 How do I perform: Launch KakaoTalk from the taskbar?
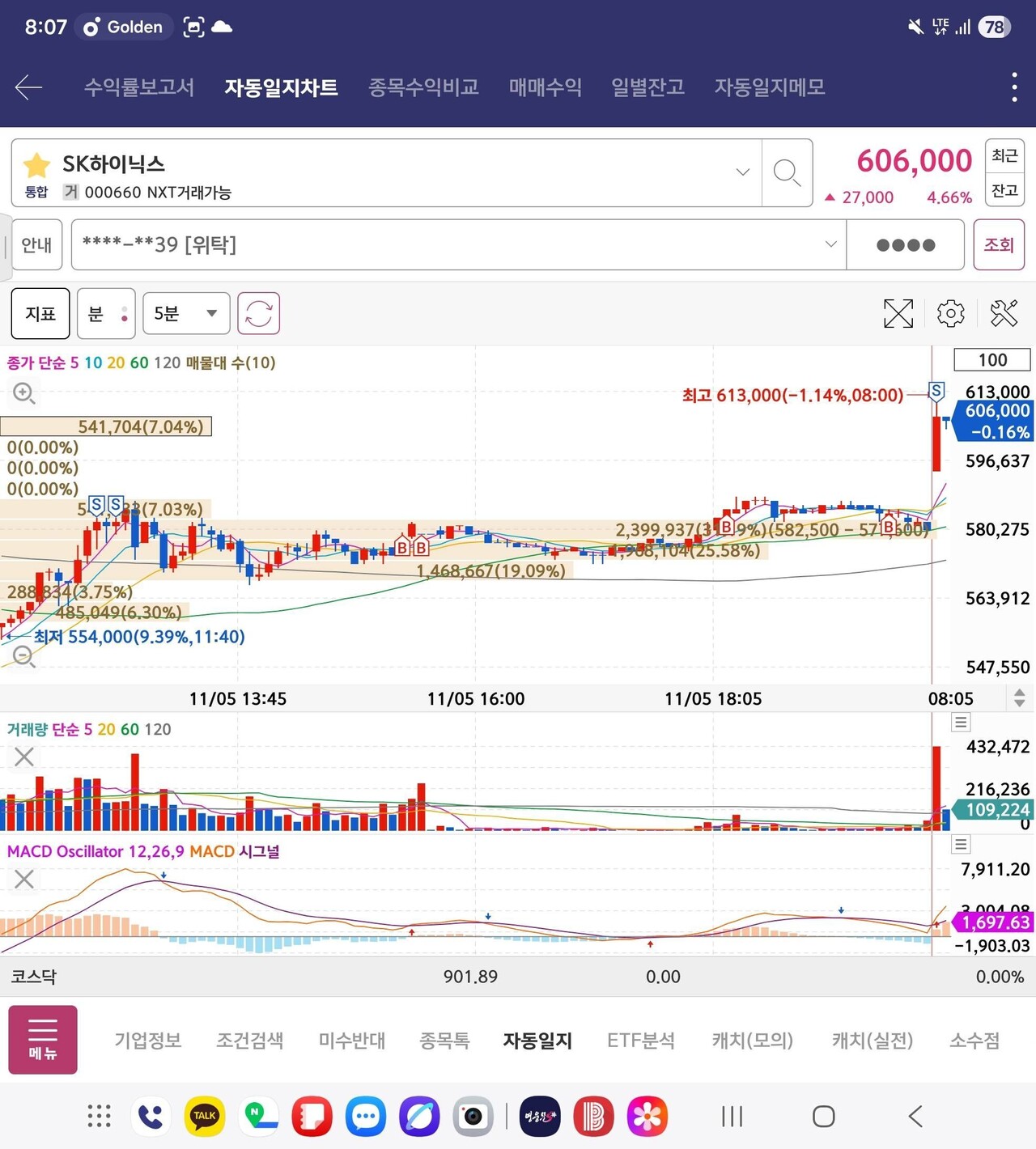coord(204,1116)
